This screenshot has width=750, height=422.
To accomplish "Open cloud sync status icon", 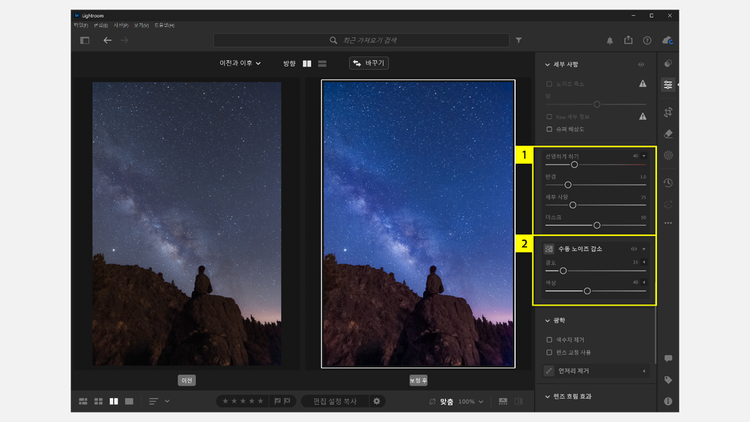I will [x=667, y=41].
